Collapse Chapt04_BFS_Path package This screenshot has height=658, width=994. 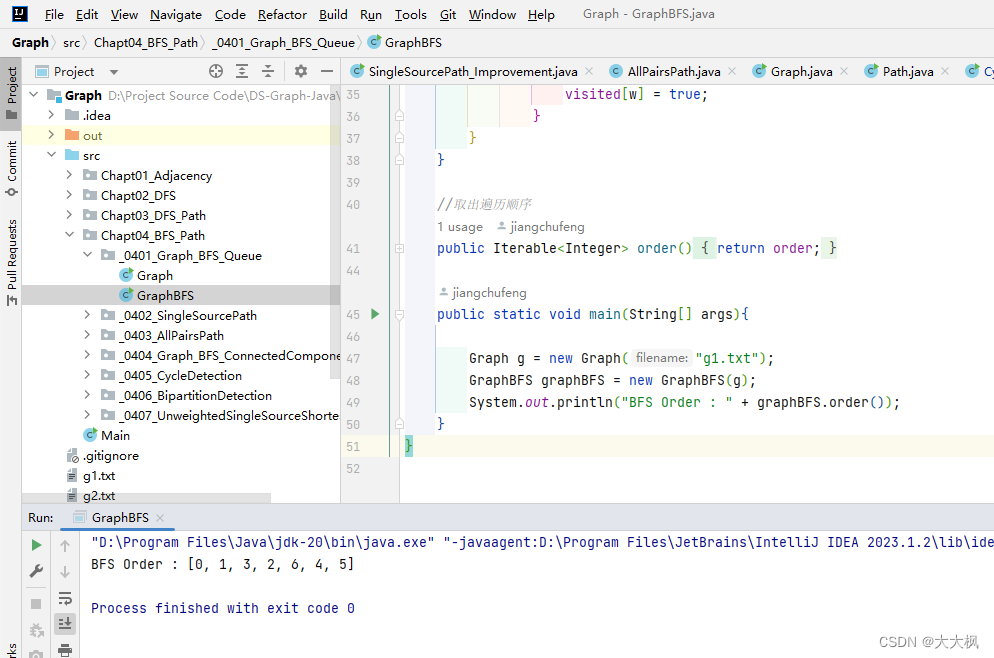click(x=69, y=235)
